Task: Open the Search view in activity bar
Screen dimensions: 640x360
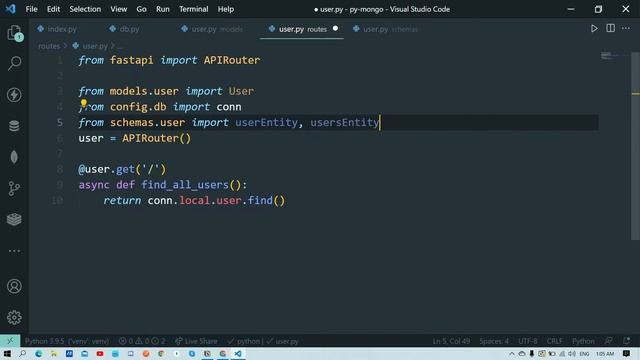Action: [14, 63]
